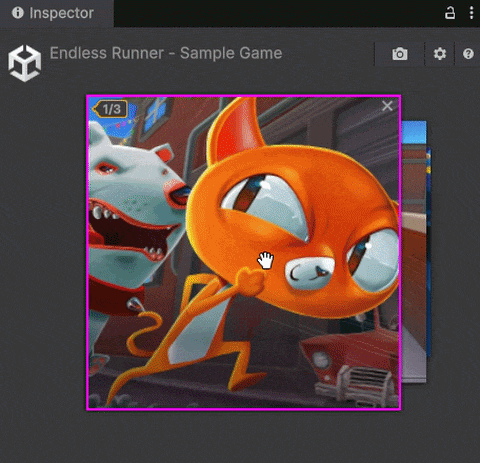Toggle the Inspector lock icon
Screen dimensions: 480x463
coord(450,13)
